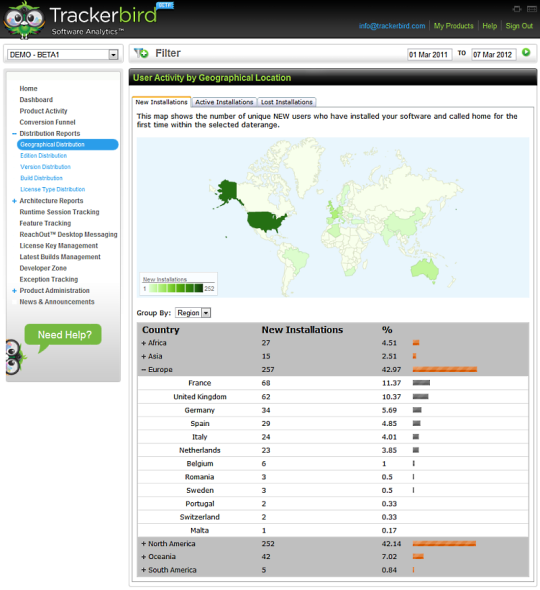The width and height of the screenshot is (540, 590).
Task: Open the Group By Region dropdown
Action: [193, 313]
